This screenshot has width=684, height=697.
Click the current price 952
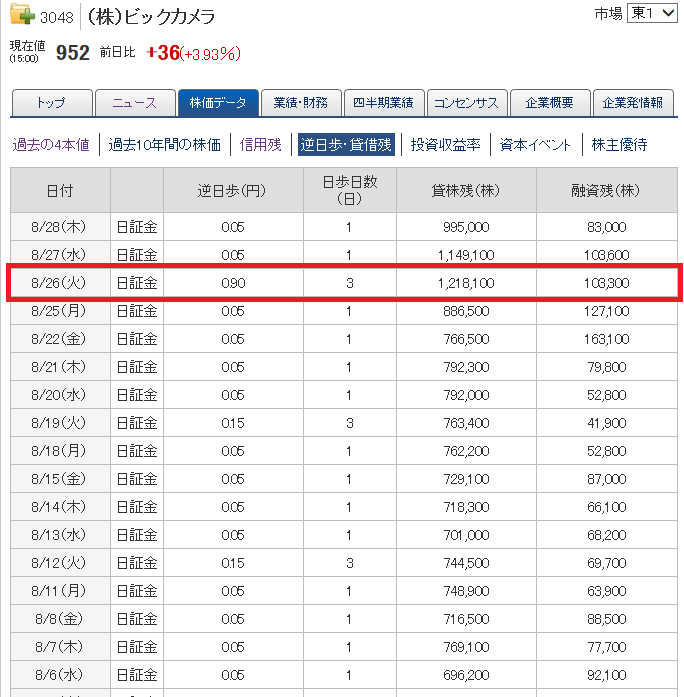click(73, 53)
